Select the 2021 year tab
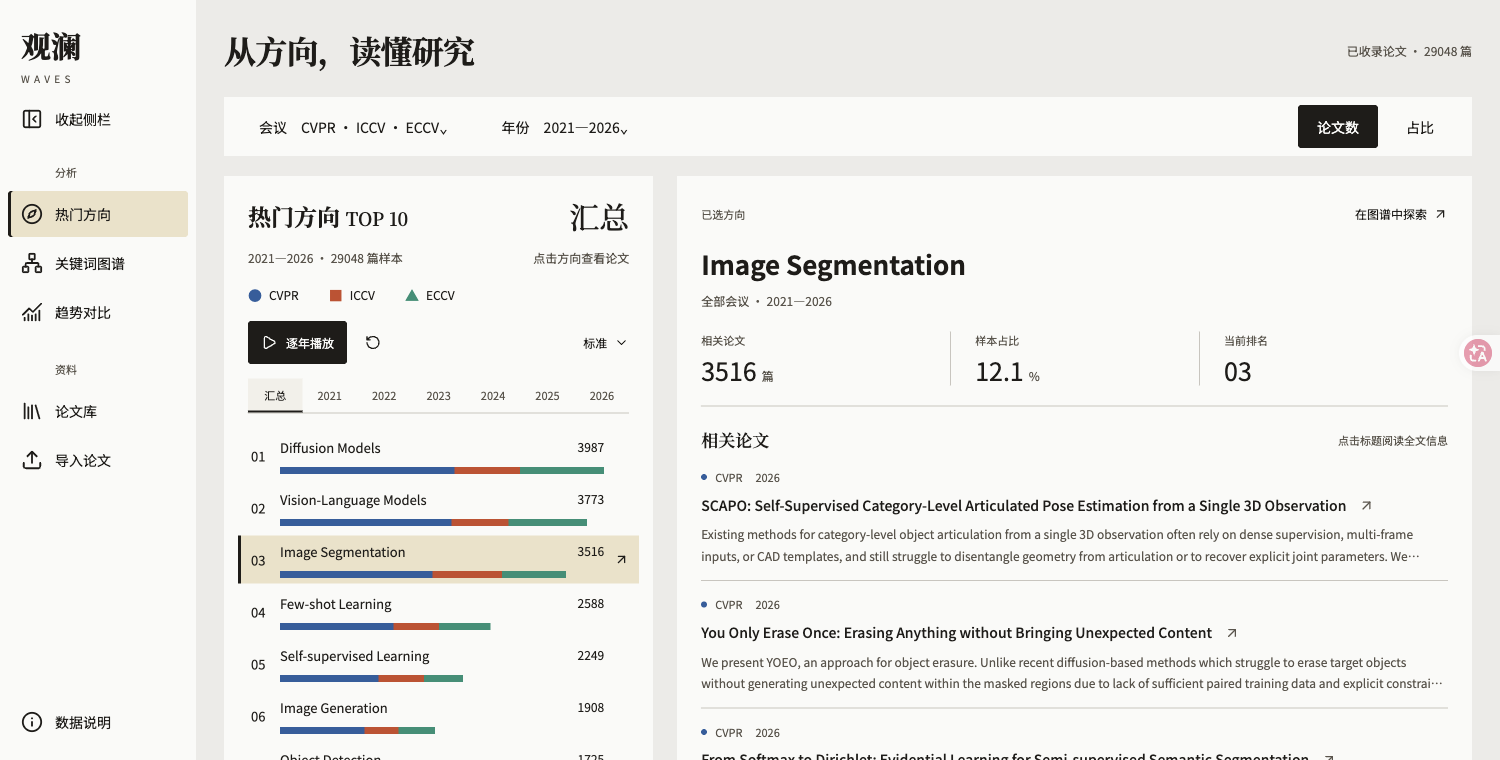Viewport: 1500px width, 760px height. click(330, 396)
